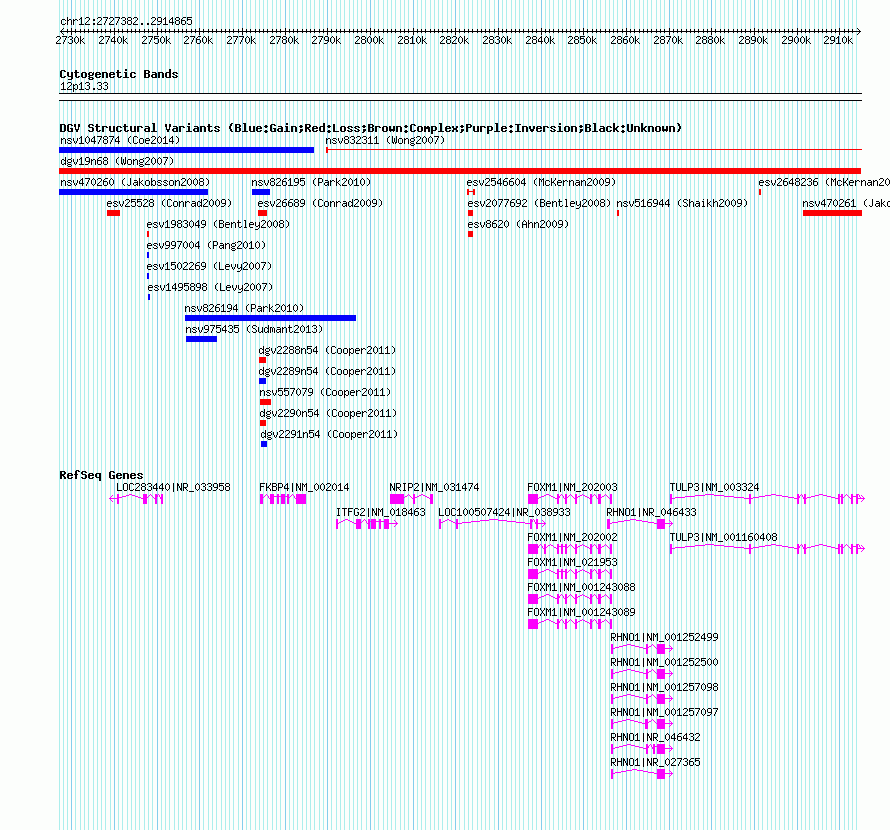
Task: Click the 2800k ruler tick label
Action: click(x=369, y=40)
